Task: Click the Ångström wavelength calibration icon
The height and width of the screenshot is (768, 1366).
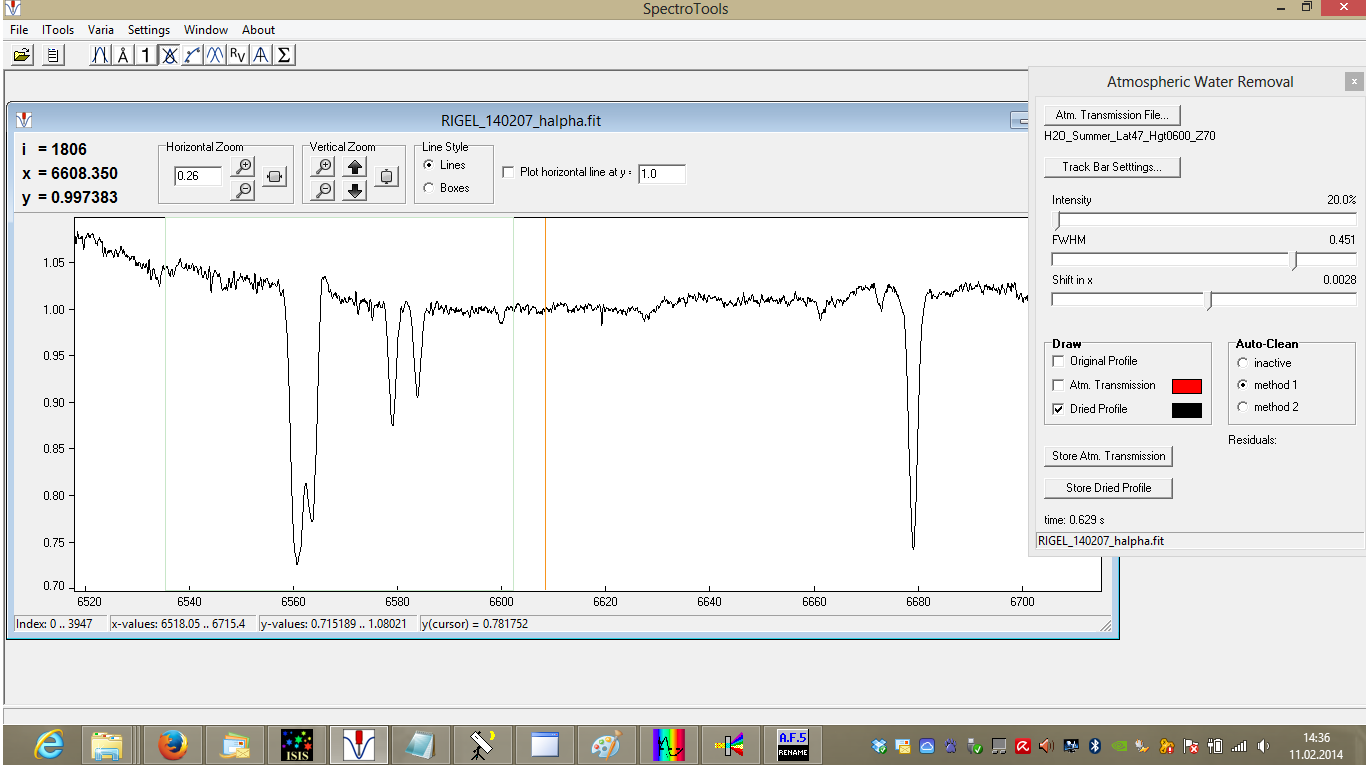Action: tap(123, 55)
